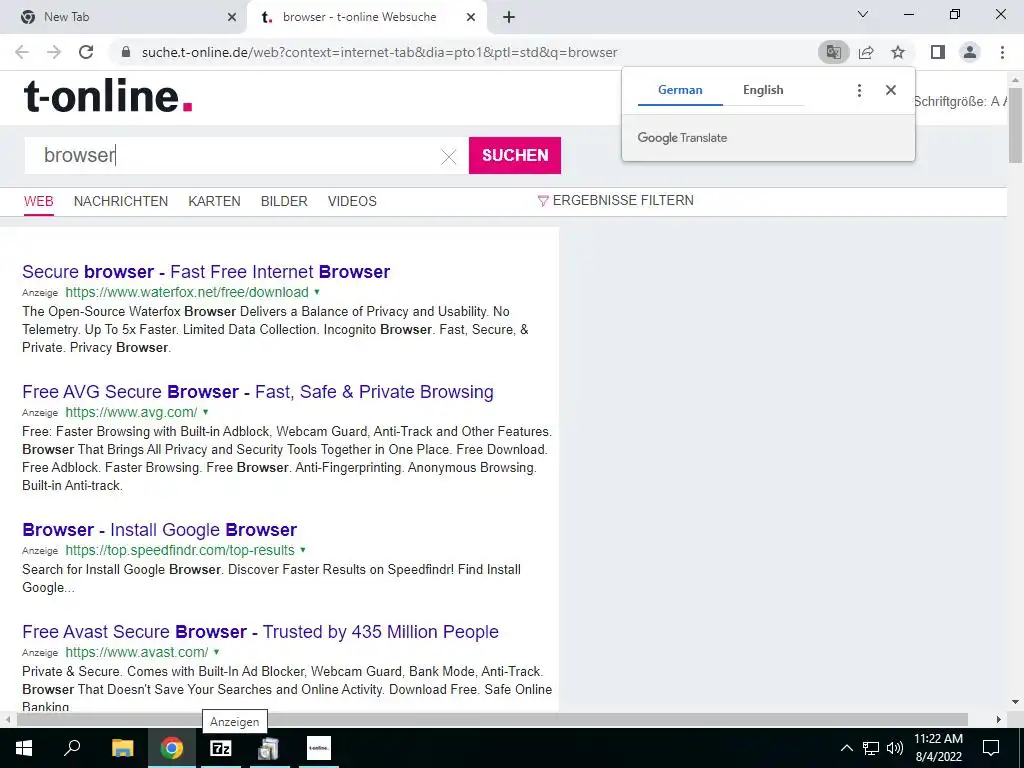Click the scrollbar's right arrow
Image resolution: width=1024 pixels, height=768 pixels.
(x=999, y=720)
